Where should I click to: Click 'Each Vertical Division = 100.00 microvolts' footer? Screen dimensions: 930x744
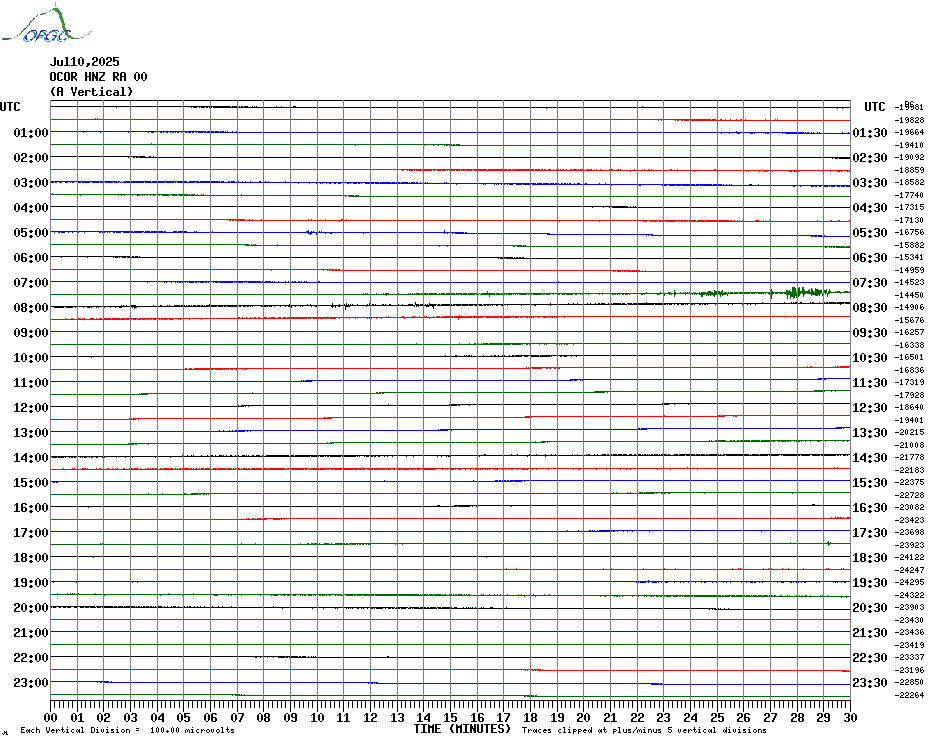(x=128, y=730)
